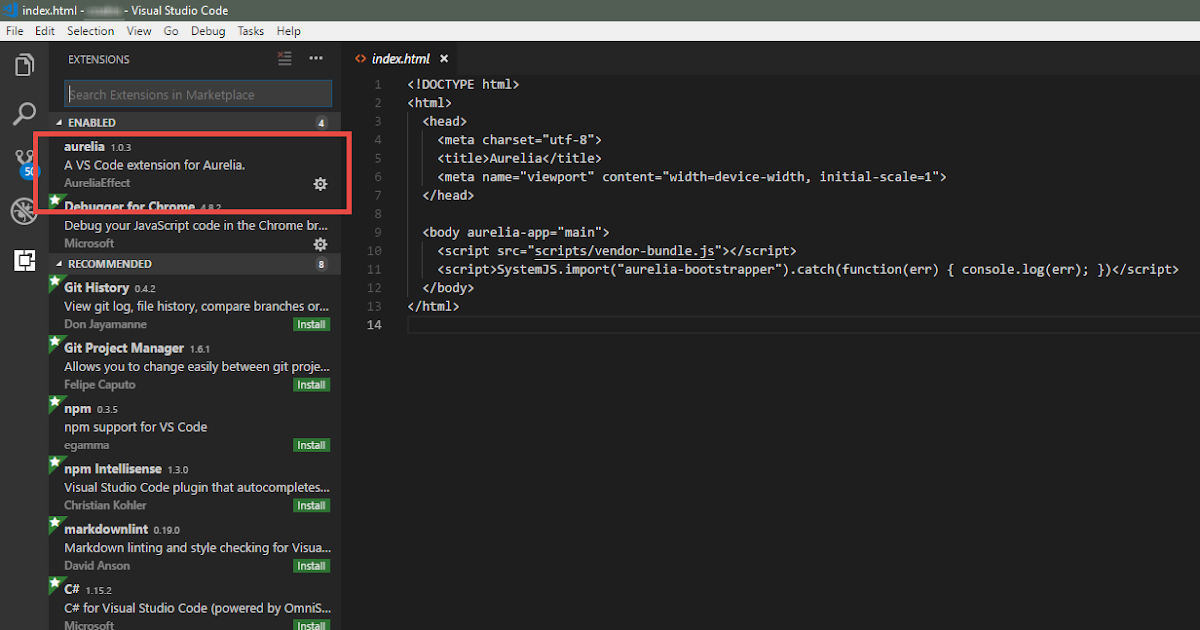Open the Debug menu

(x=208, y=31)
